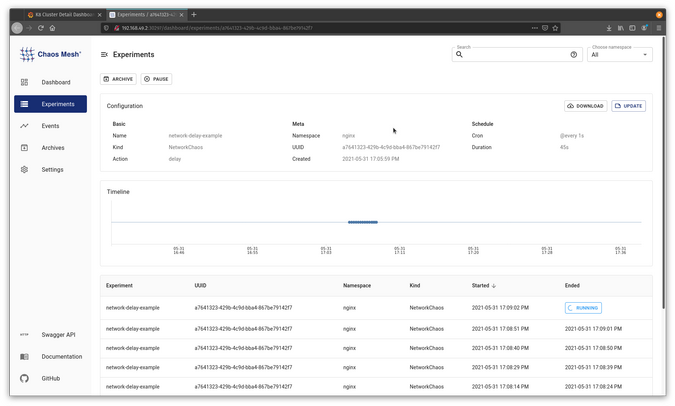Open Settings page
This screenshot has height=406, width=675.
50,170
